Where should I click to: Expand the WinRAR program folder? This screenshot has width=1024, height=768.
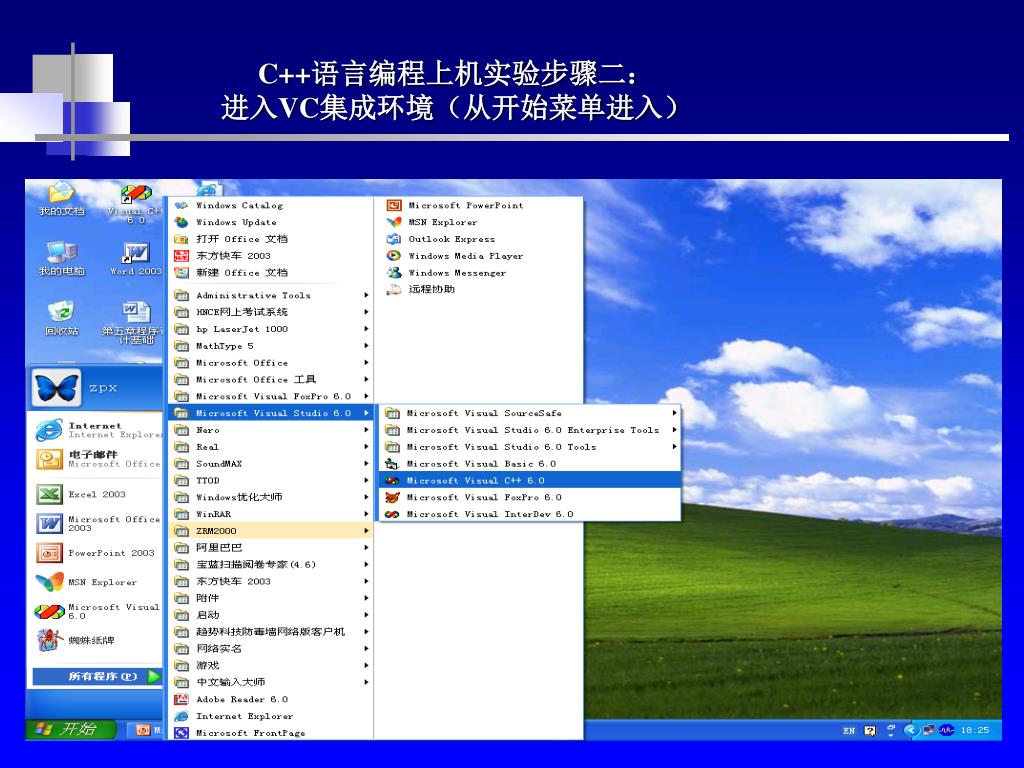tap(271, 514)
